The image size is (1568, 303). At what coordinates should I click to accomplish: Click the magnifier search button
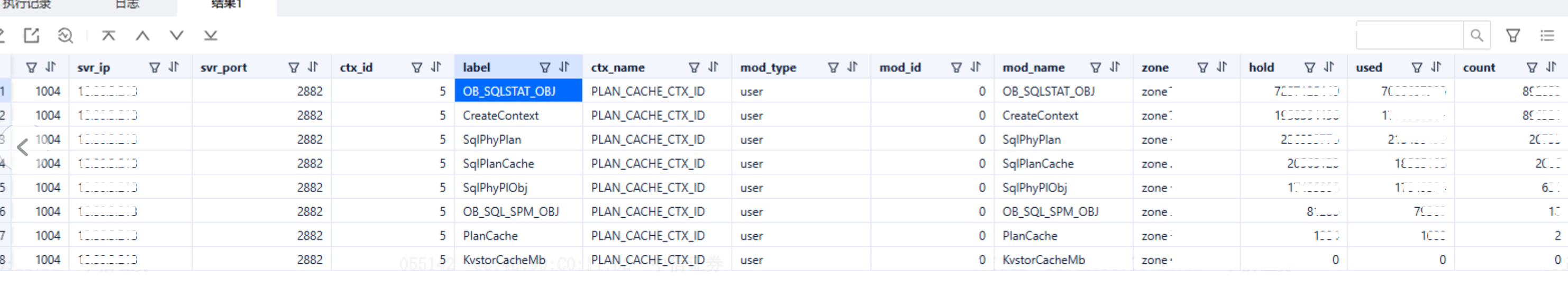tap(1476, 35)
